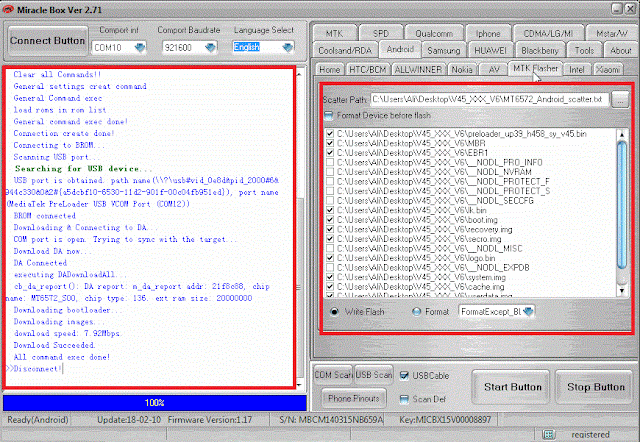The height and width of the screenshot is (442, 640).
Task: Check the __NODL_PROTECT_F checkbox
Action: [330, 182]
